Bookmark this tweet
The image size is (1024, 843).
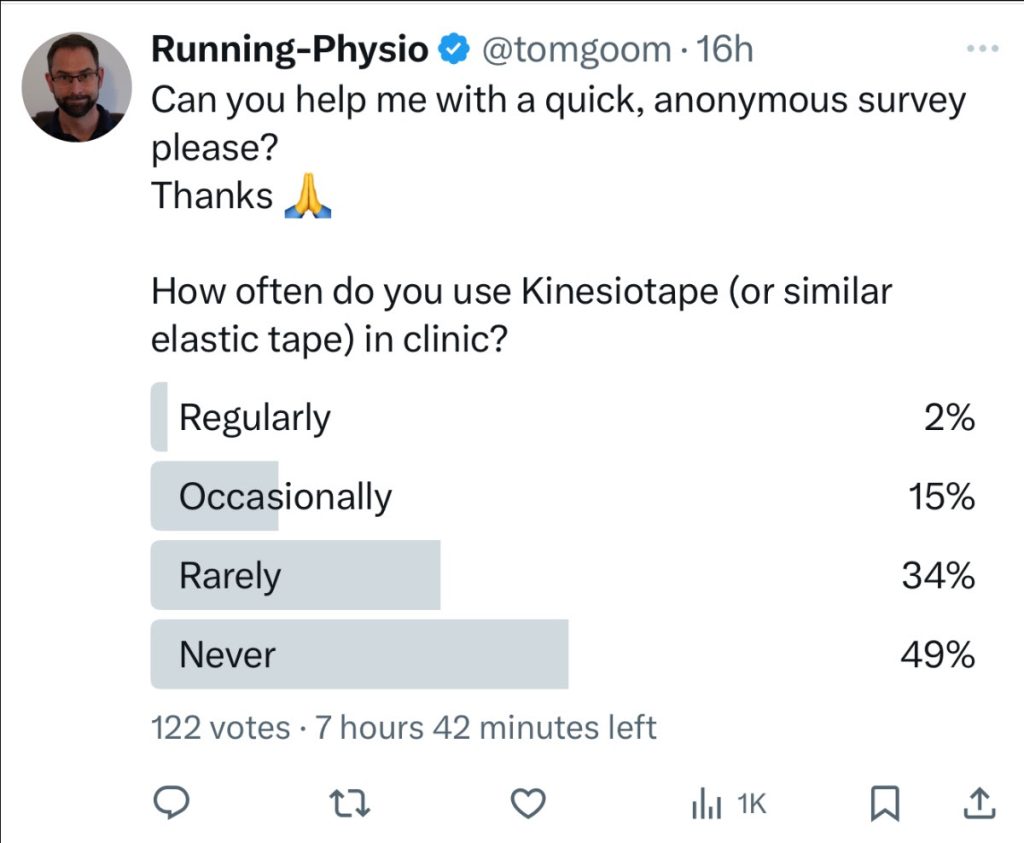[885, 803]
